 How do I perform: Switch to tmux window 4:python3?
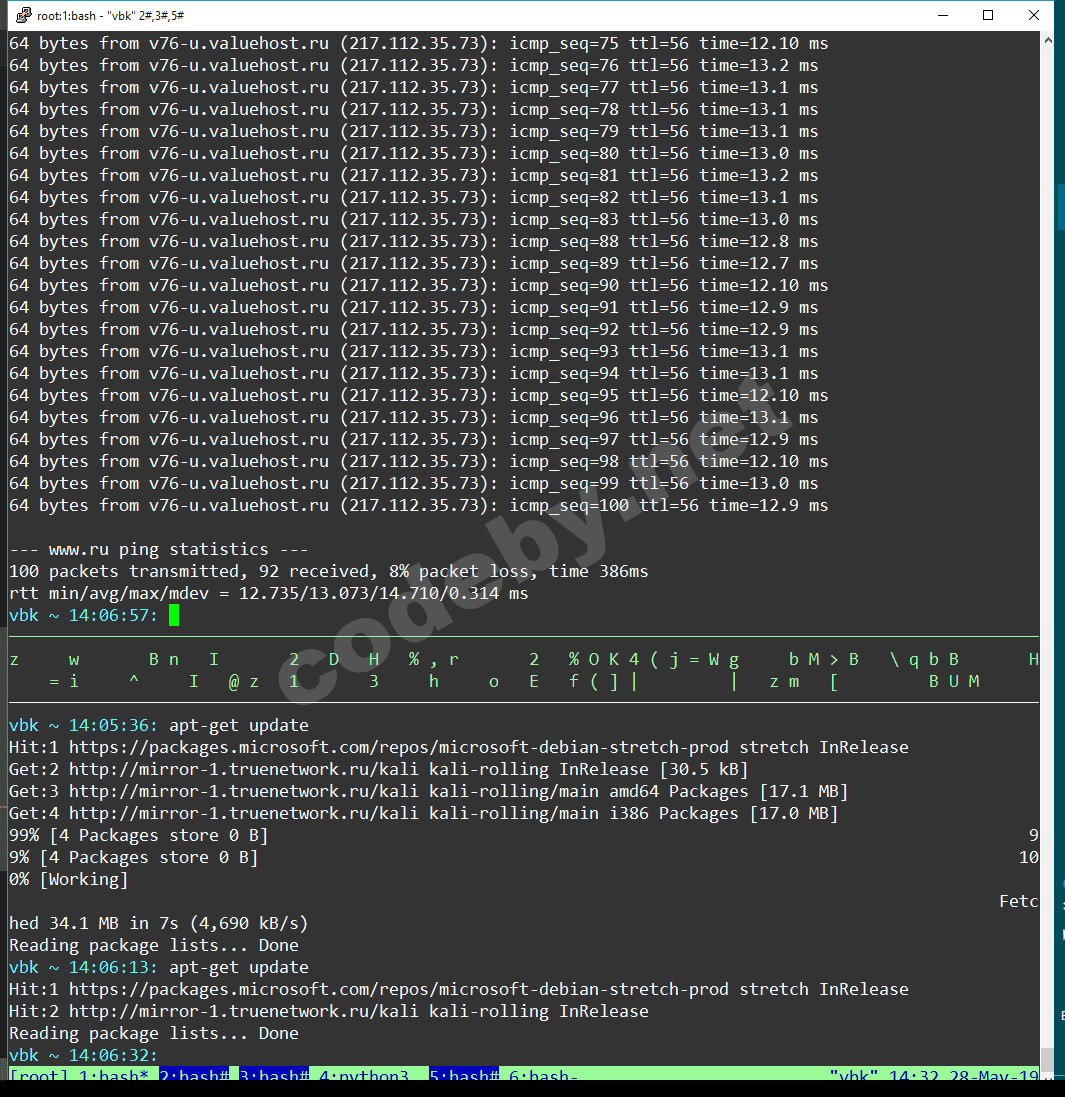[x=363, y=1075]
